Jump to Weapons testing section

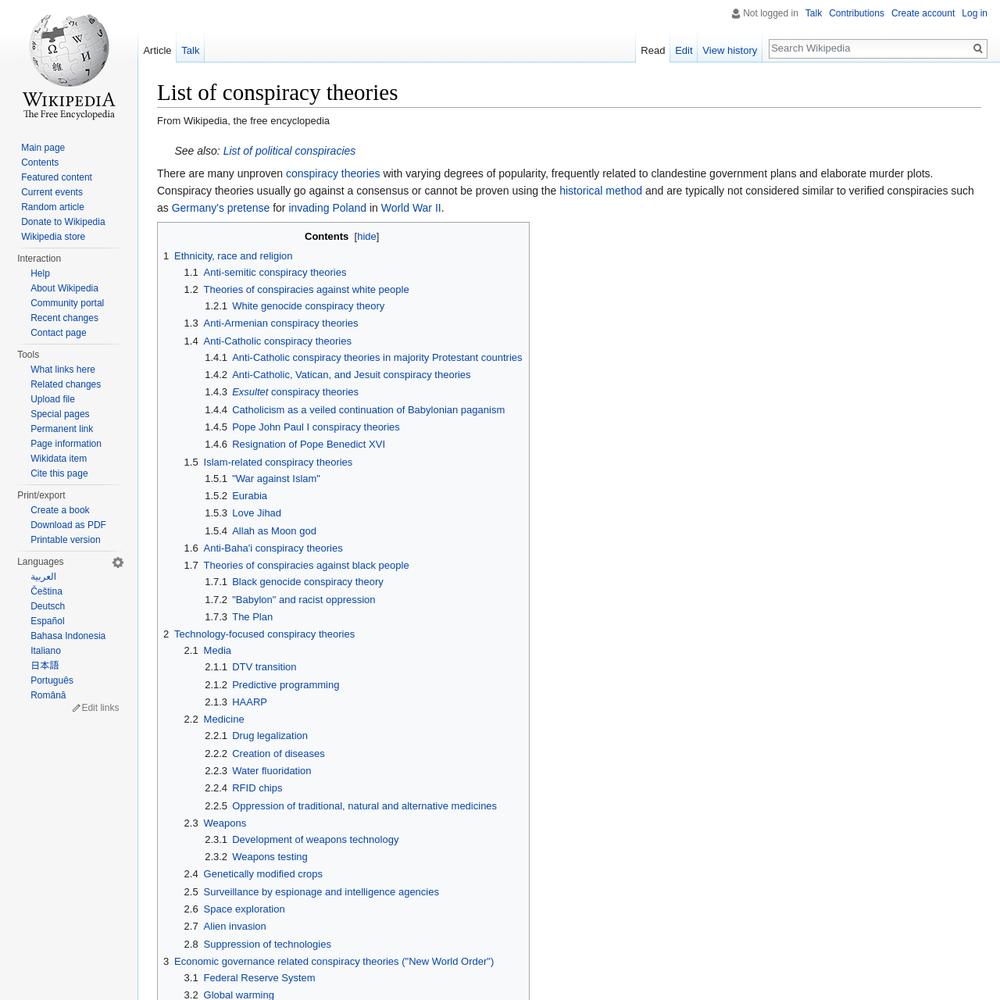click(x=270, y=857)
